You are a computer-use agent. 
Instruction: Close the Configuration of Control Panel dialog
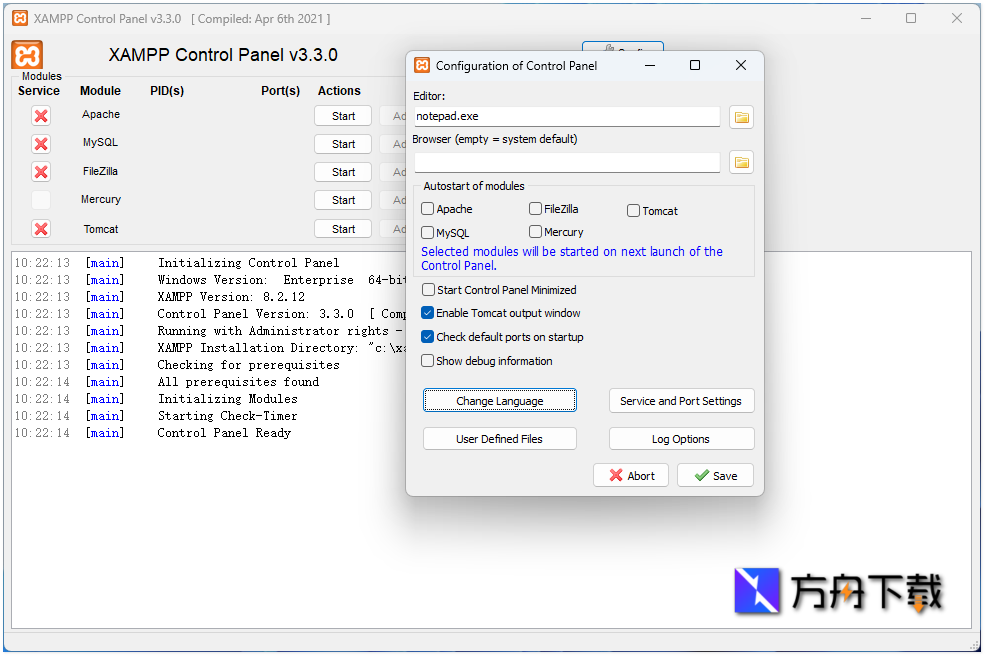[x=741, y=65]
